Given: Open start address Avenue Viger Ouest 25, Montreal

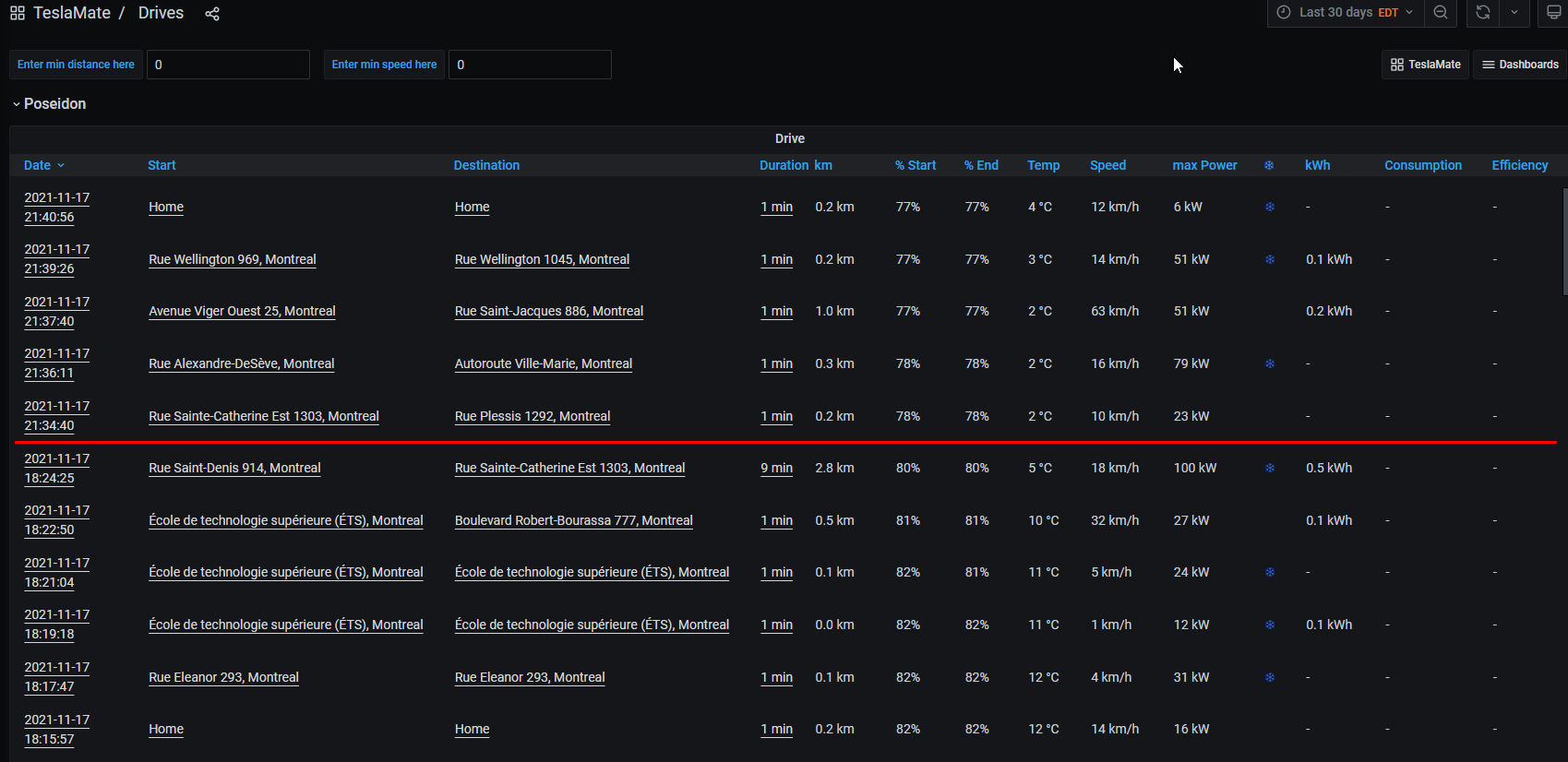Looking at the screenshot, I should (x=242, y=311).
